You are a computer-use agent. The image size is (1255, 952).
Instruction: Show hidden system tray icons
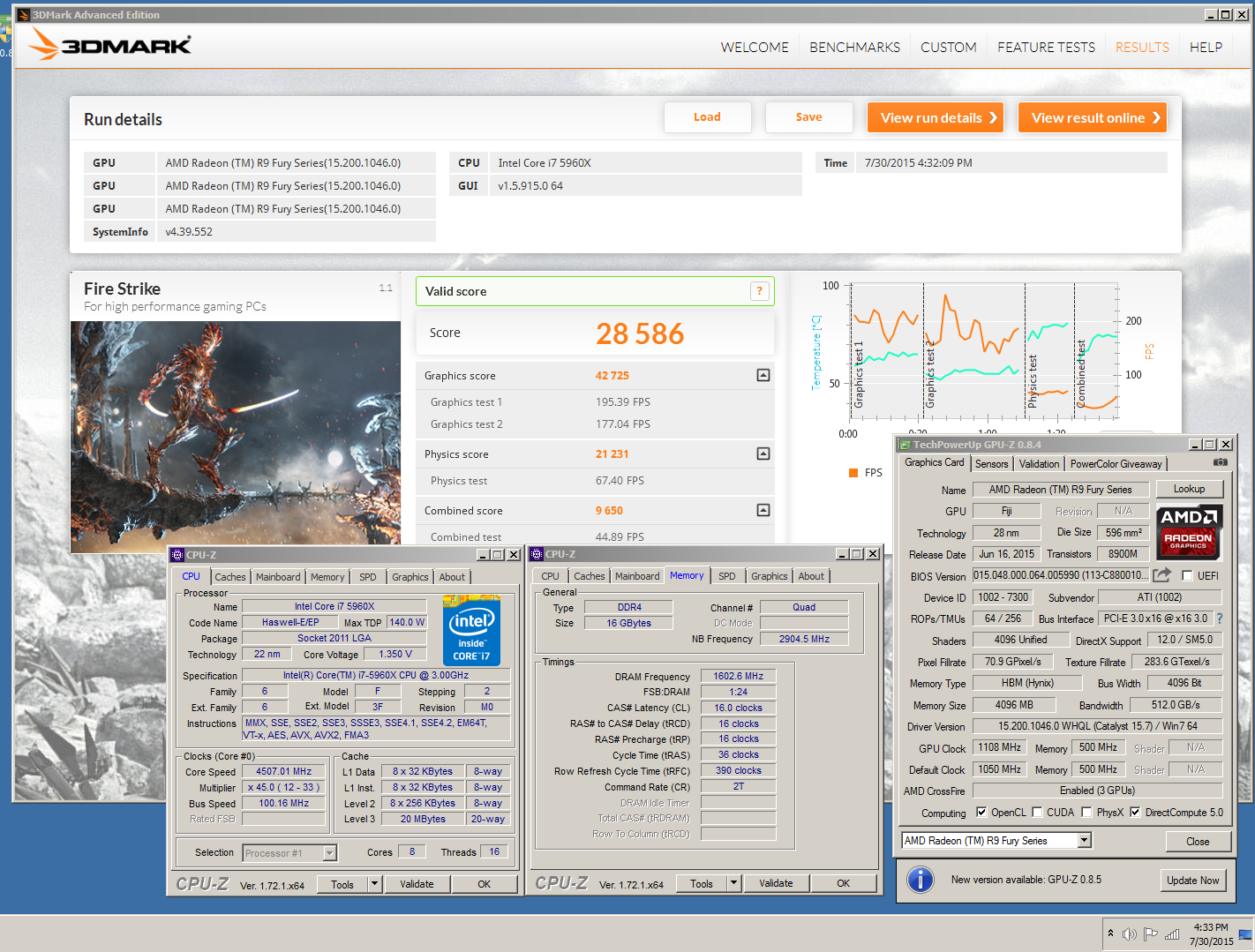[1109, 934]
